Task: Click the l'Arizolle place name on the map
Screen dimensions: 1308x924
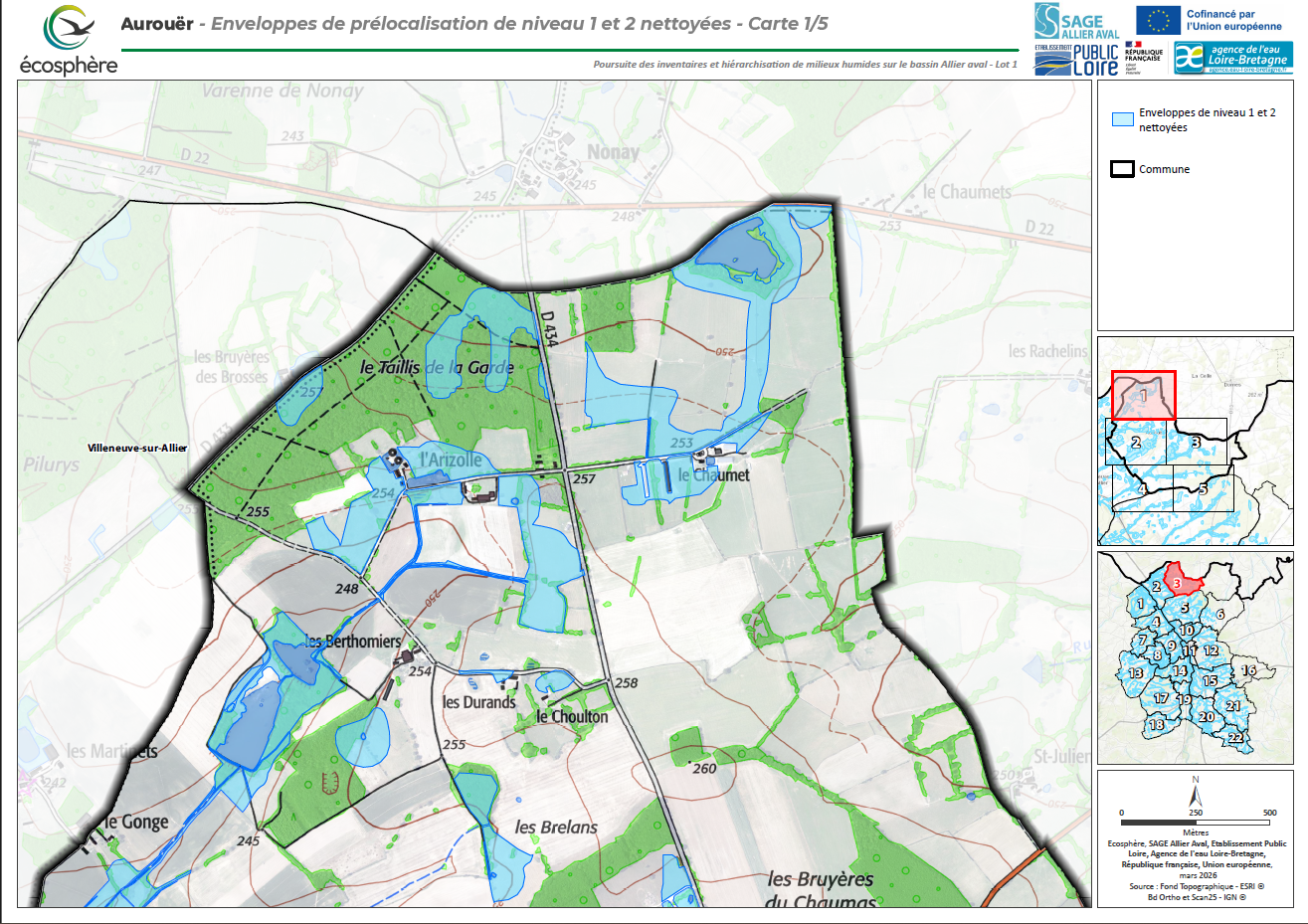Action: pos(450,460)
